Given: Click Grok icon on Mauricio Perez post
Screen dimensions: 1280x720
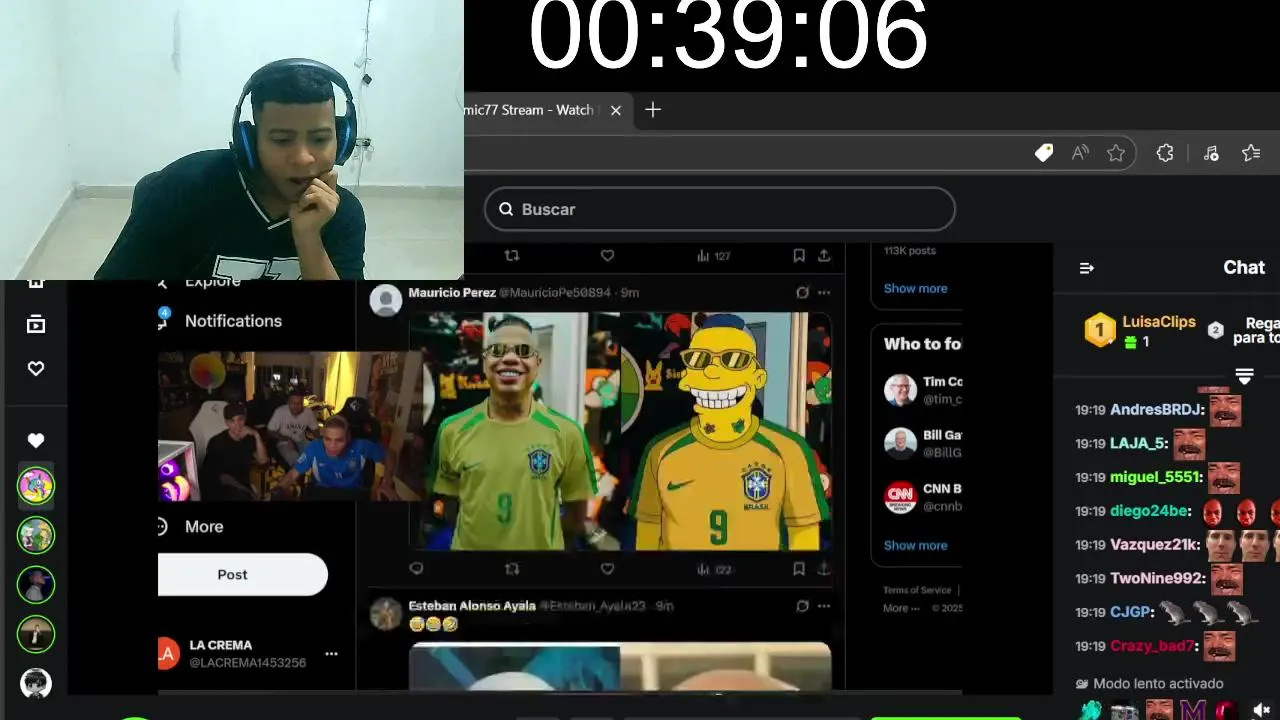Looking at the screenshot, I should [802, 293].
